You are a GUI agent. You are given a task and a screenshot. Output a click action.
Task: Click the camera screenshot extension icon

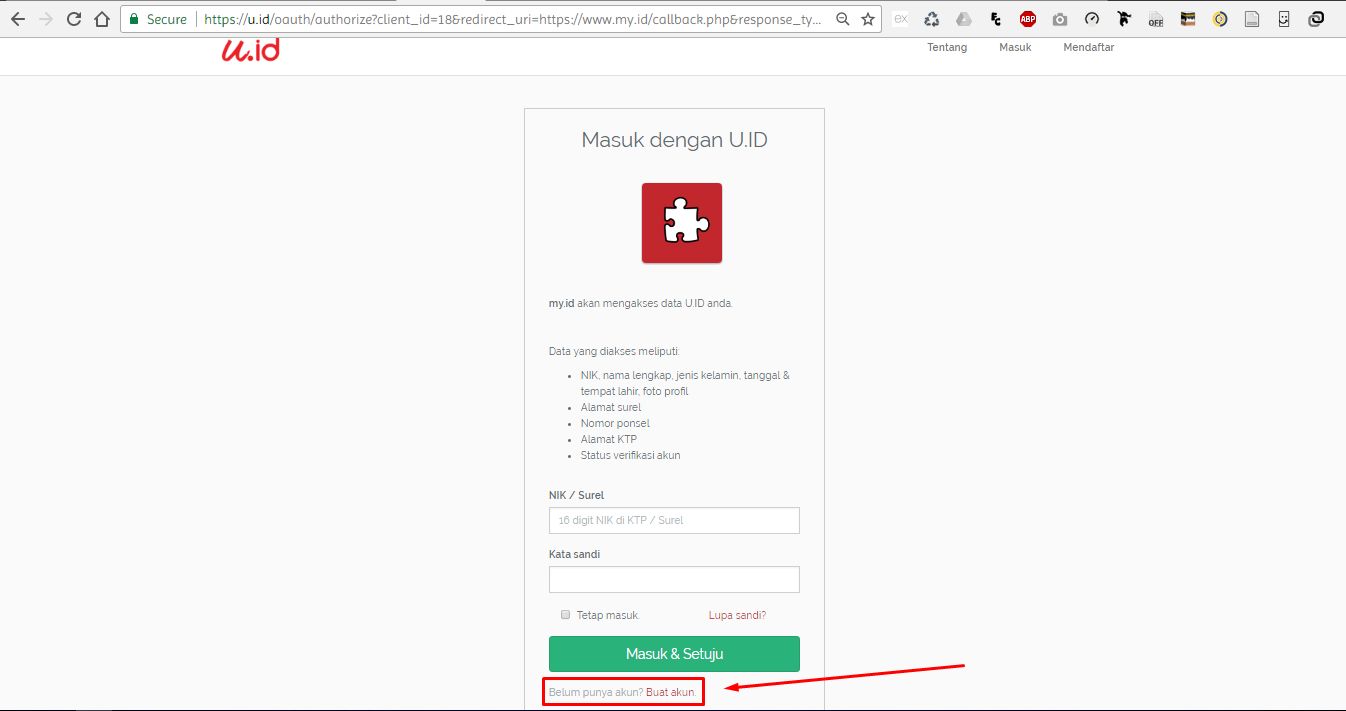coord(1060,19)
